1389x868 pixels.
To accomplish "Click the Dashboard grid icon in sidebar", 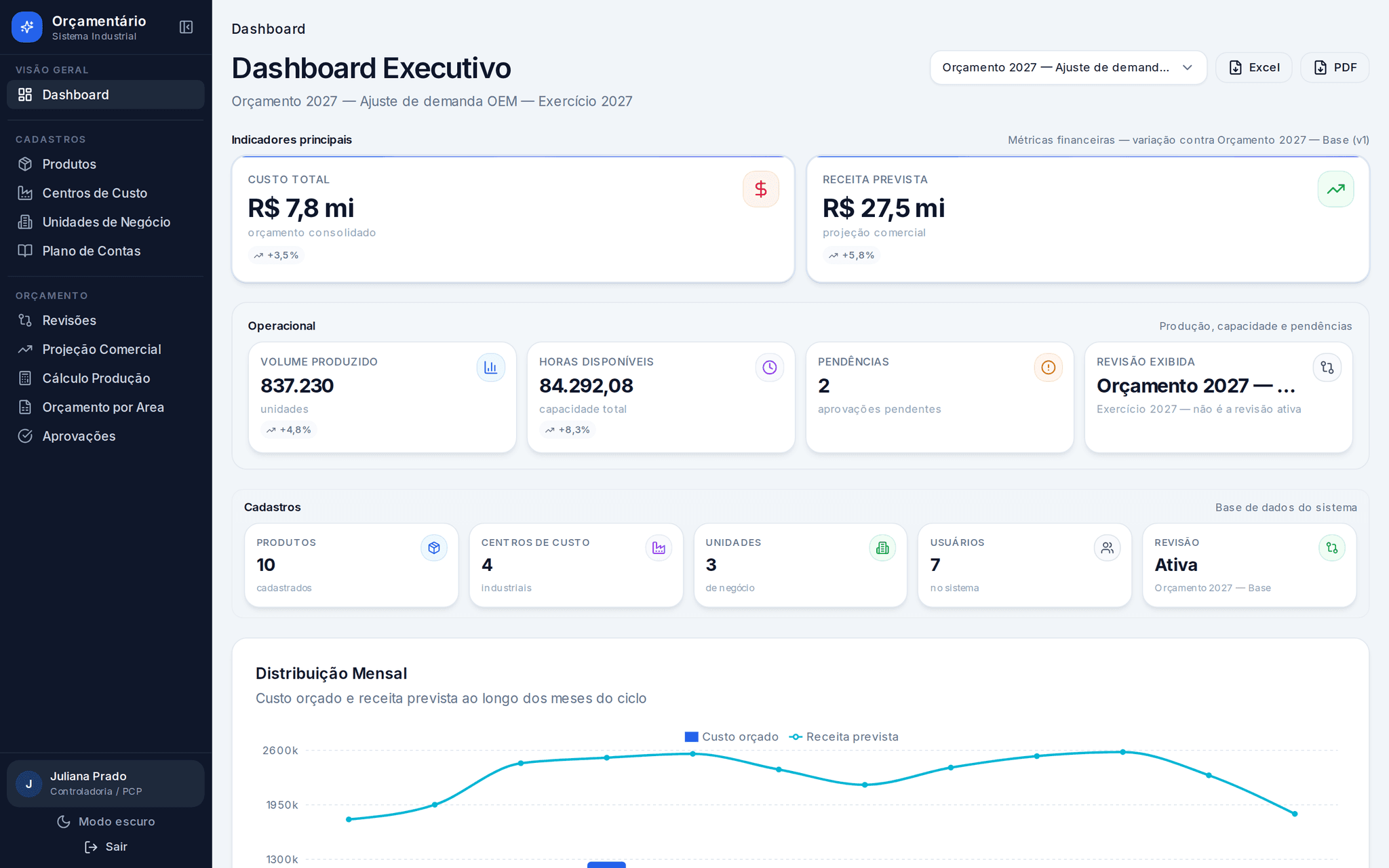I will 25,95.
